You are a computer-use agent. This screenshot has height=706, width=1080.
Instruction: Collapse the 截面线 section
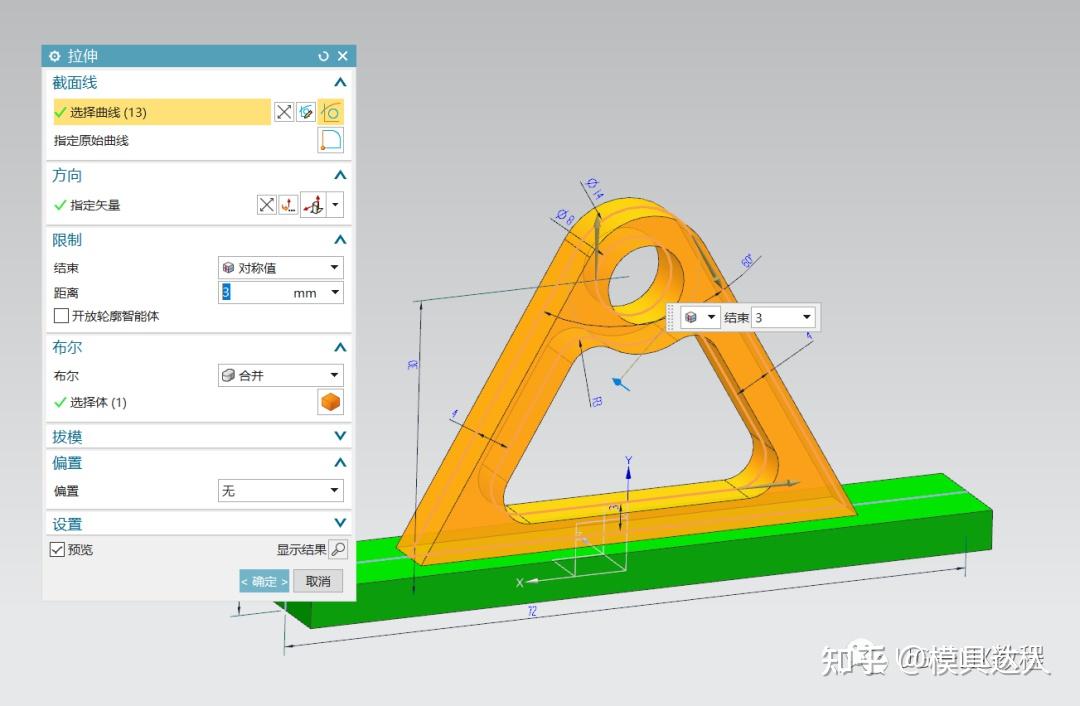click(x=340, y=83)
